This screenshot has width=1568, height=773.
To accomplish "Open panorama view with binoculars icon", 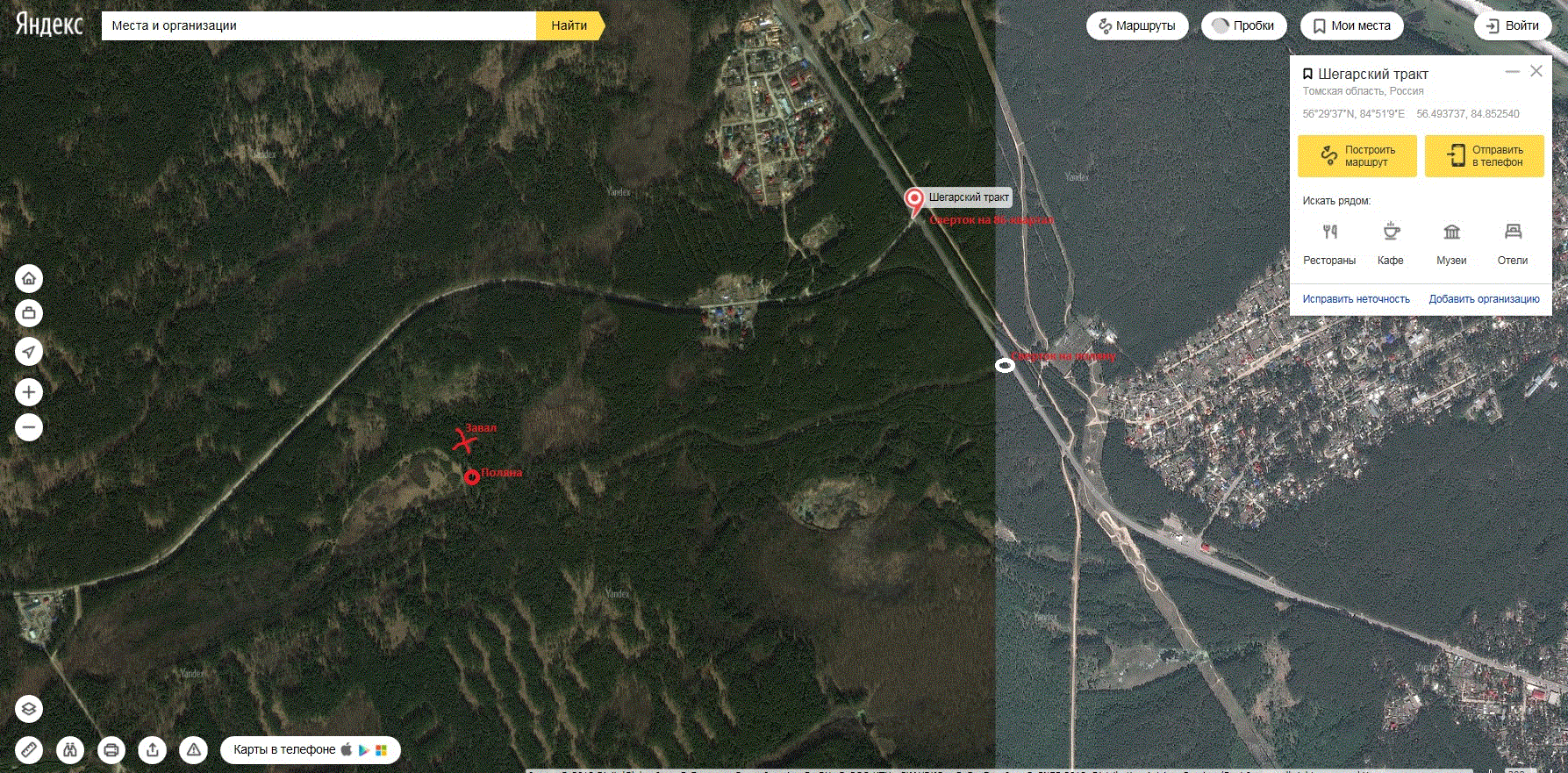I will pos(70,750).
